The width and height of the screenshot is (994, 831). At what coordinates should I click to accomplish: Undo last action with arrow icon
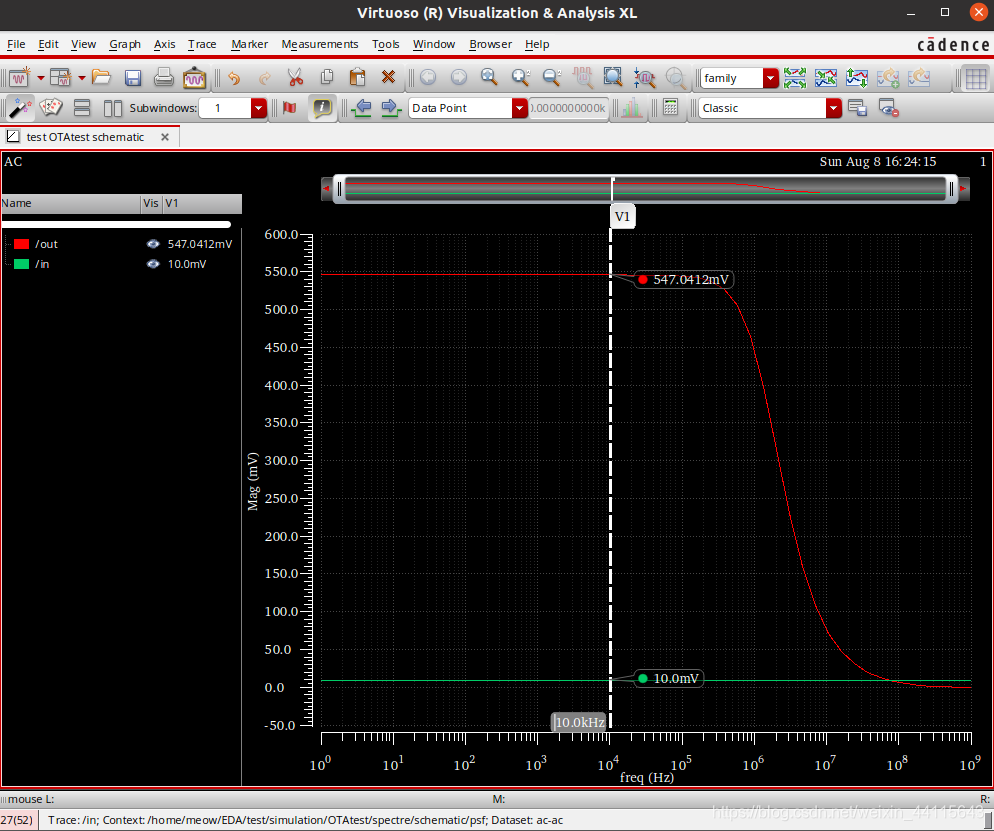pyautogui.click(x=234, y=78)
